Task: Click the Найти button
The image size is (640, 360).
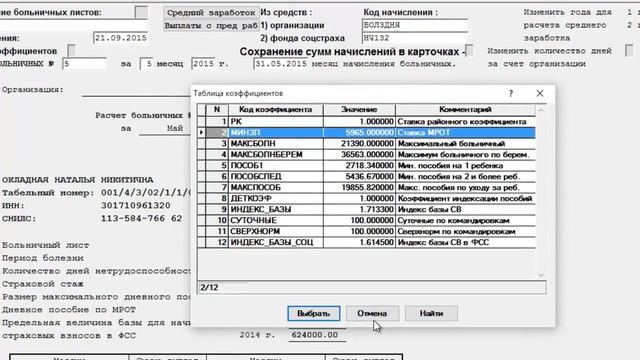Action: pos(431,313)
